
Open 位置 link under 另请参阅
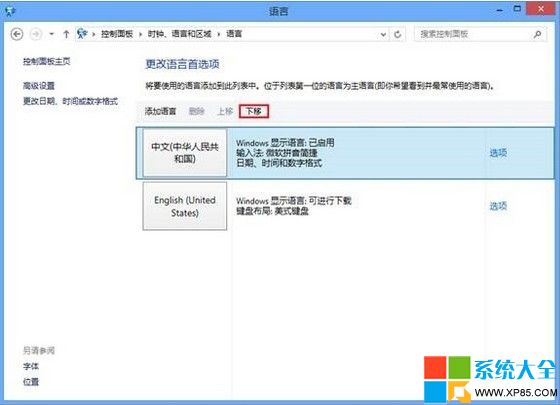pos(31,382)
